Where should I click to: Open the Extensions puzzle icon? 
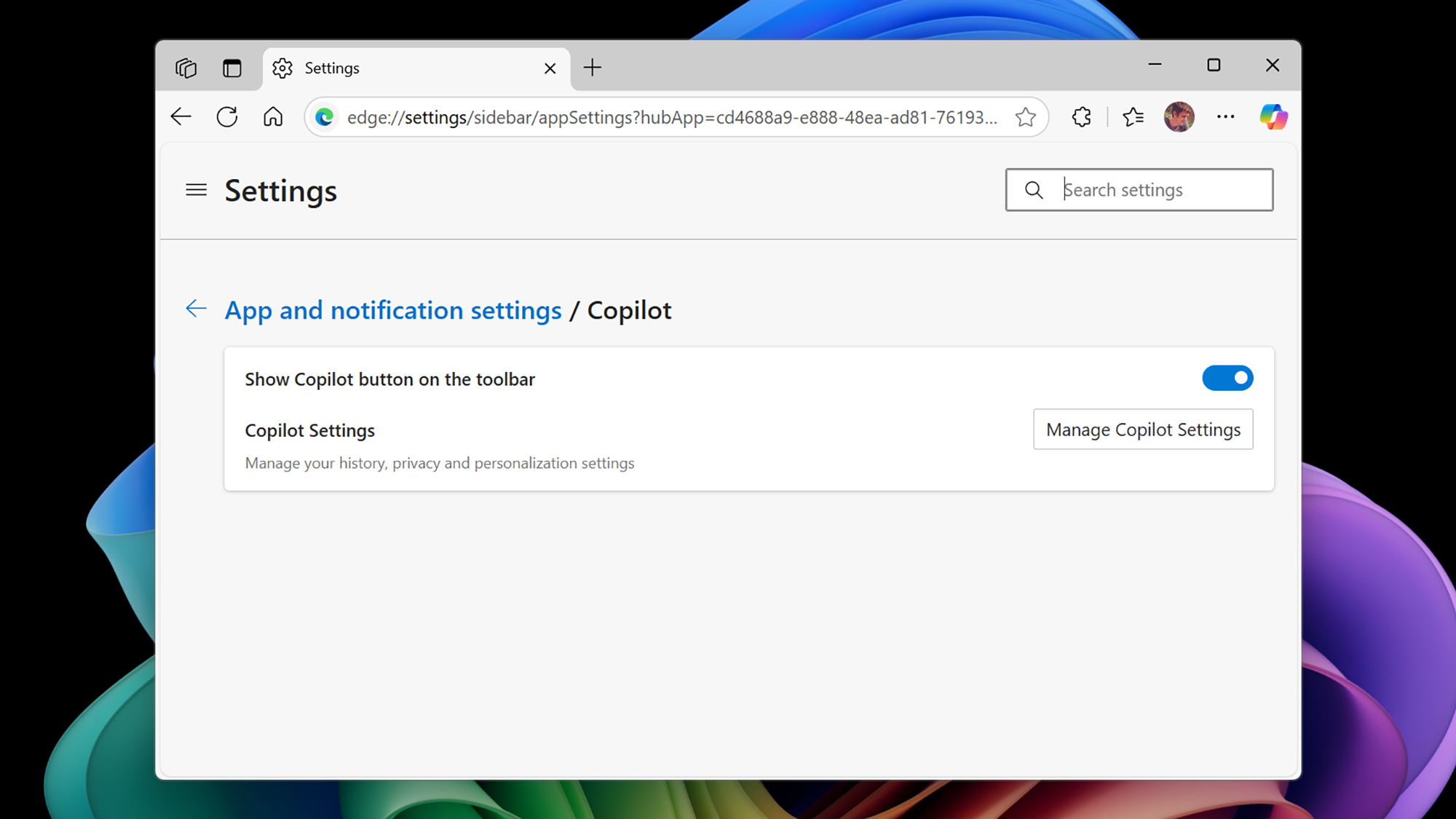pyautogui.click(x=1081, y=116)
